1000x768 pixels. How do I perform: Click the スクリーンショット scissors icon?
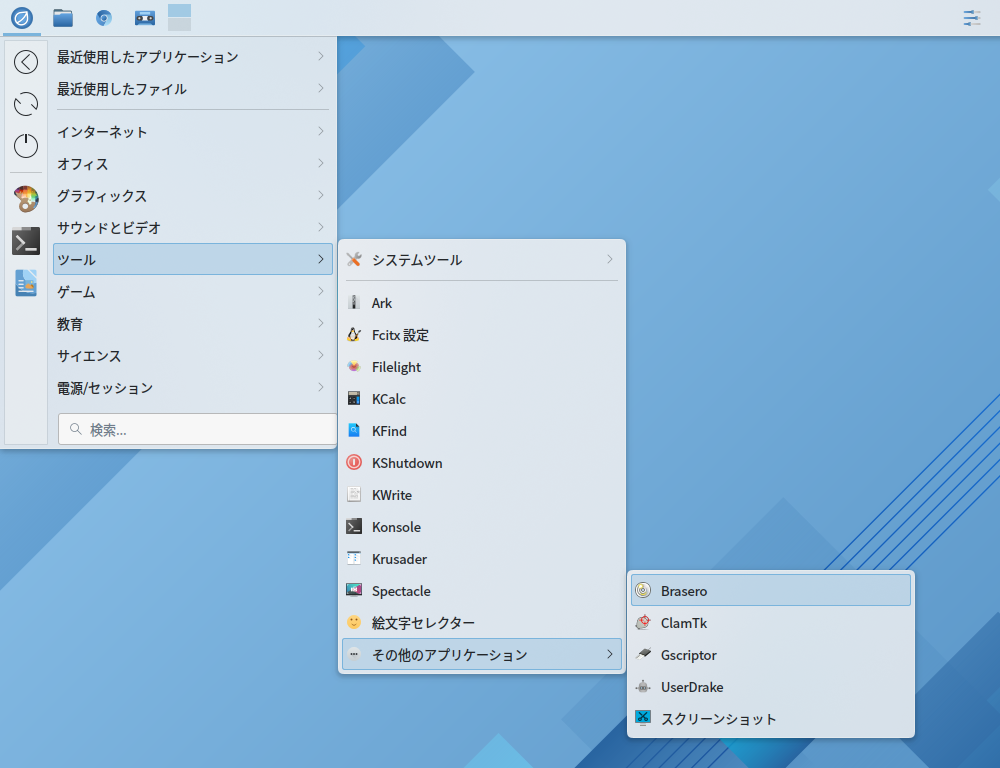click(x=643, y=718)
